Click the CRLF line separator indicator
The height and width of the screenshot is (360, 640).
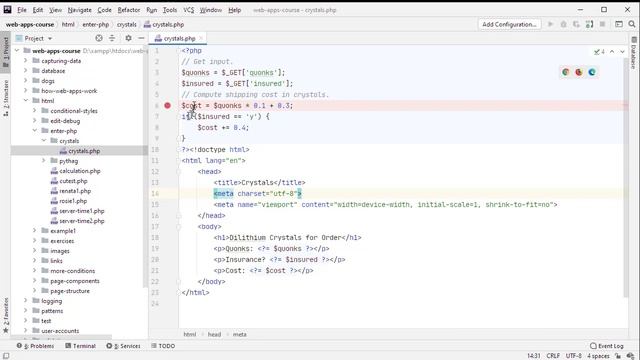pyautogui.click(x=553, y=356)
